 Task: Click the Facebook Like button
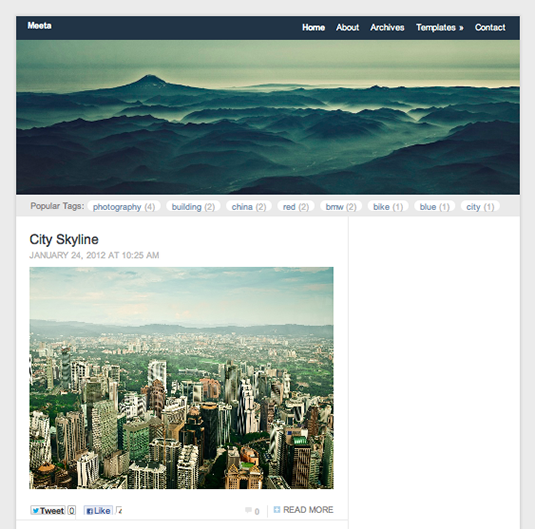(98, 511)
